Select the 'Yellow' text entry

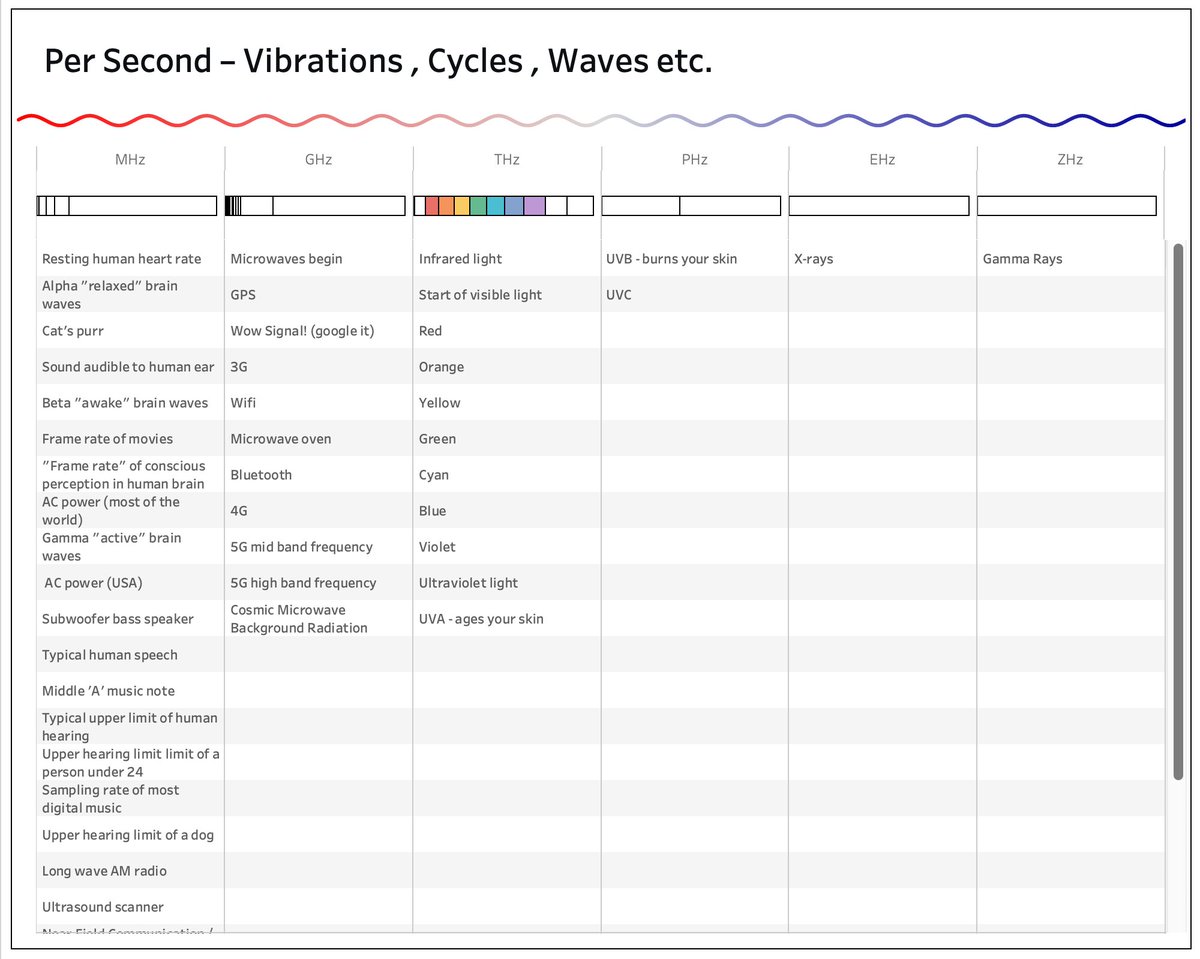click(440, 403)
